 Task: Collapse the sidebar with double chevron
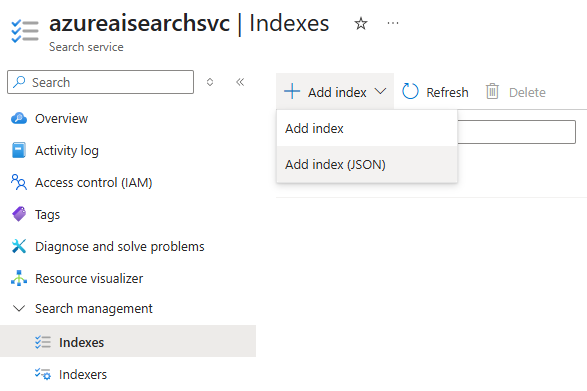[x=240, y=82]
